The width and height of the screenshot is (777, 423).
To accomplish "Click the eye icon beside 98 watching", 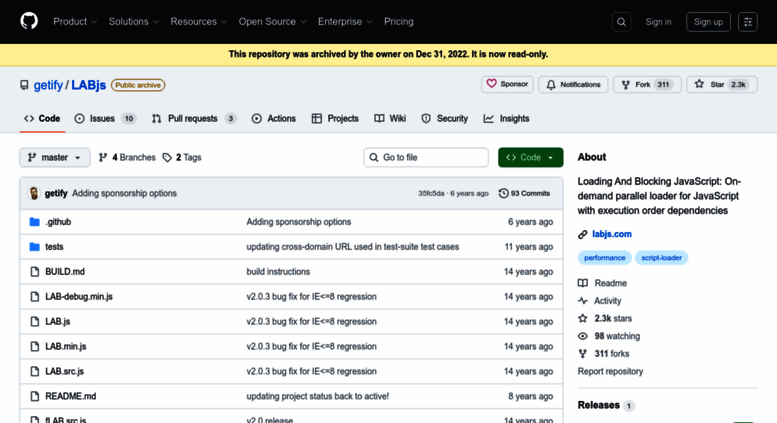I will [x=583, y=336].
